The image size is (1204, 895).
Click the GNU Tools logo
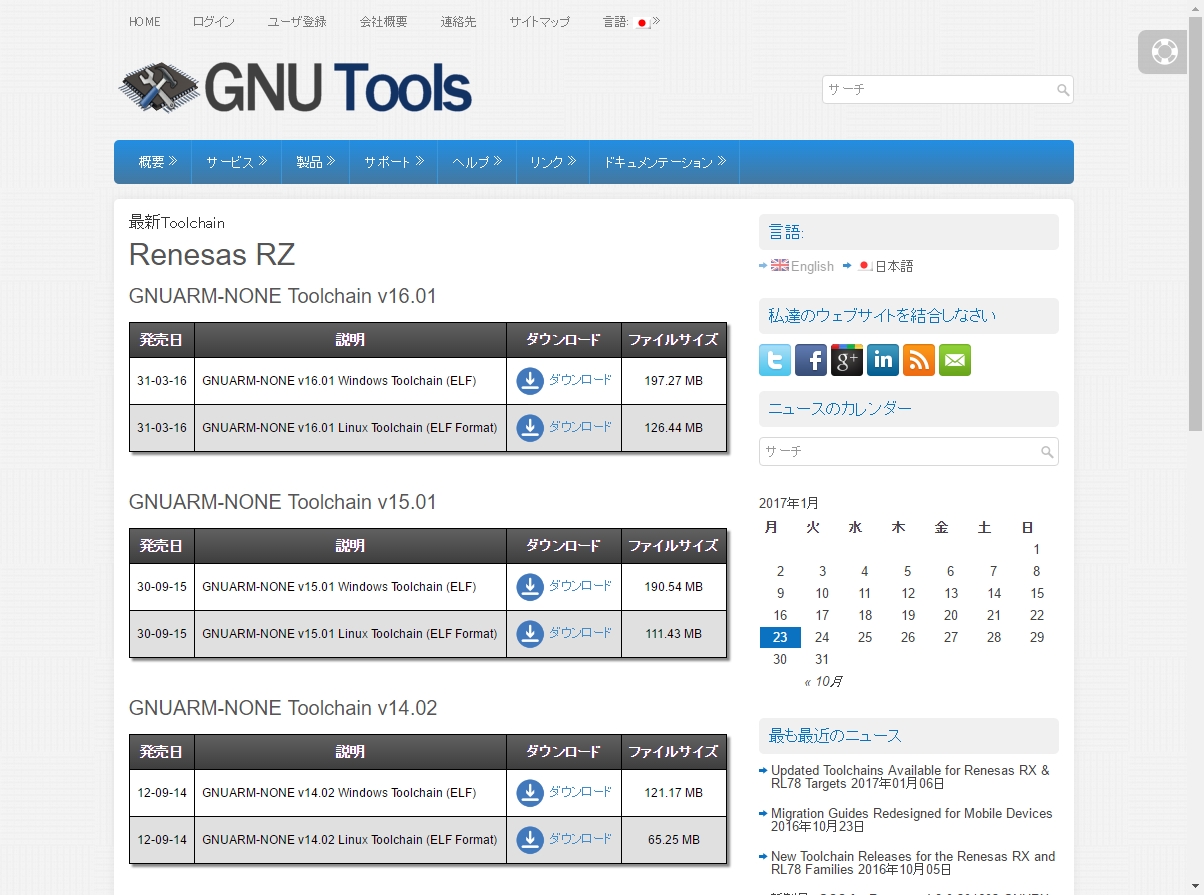click(x=295, y=87)
